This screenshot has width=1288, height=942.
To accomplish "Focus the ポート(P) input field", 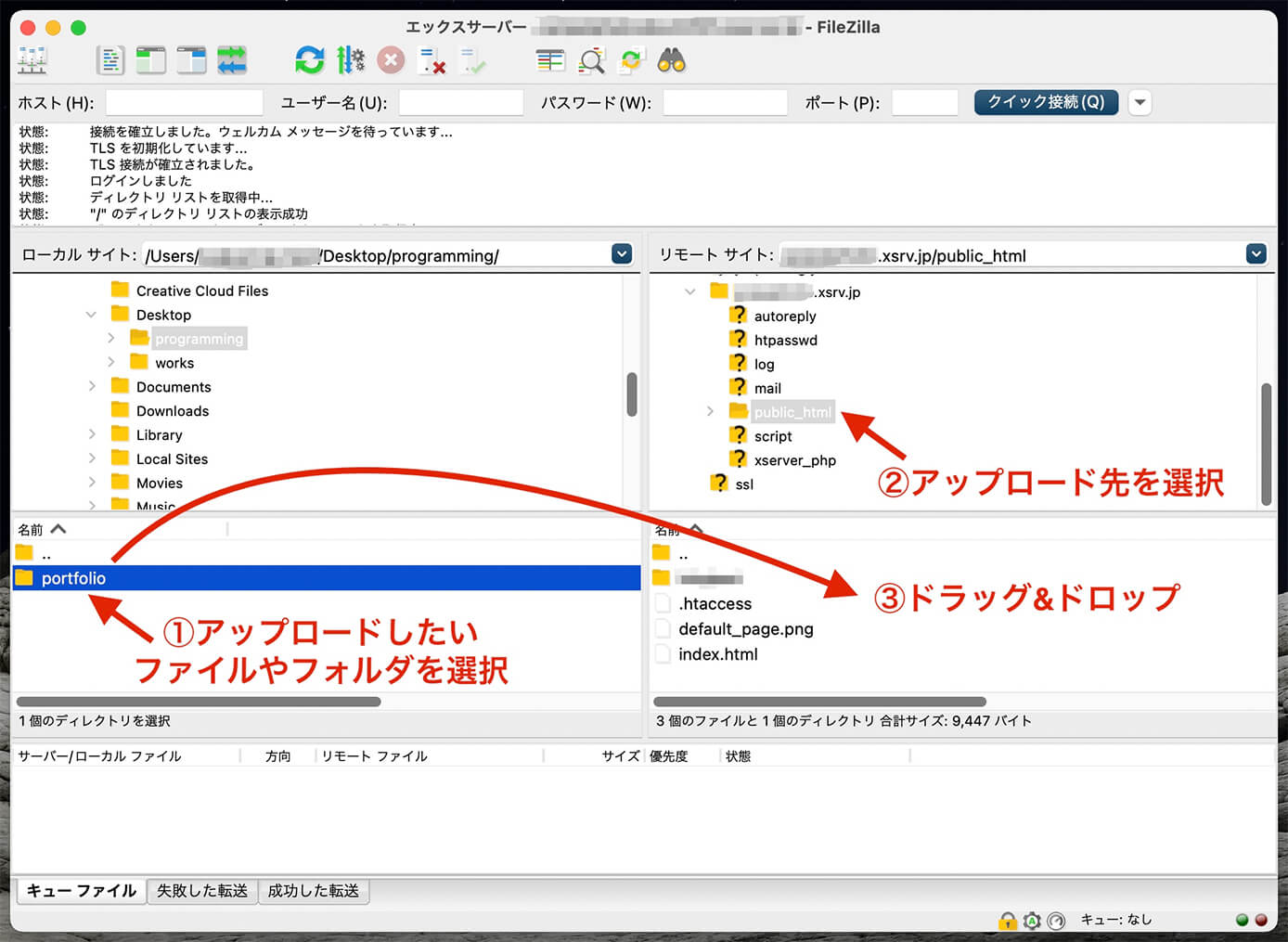I will [924, 102].
